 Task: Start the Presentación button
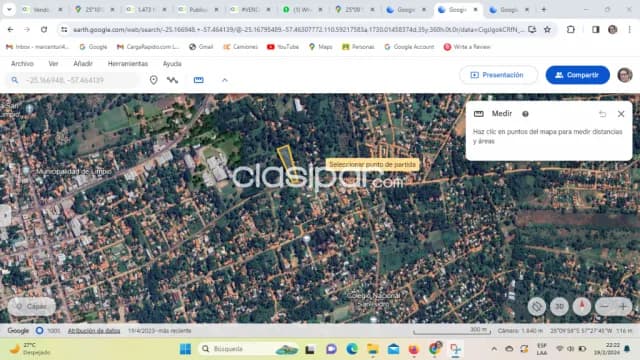click(x=498, y=75)
